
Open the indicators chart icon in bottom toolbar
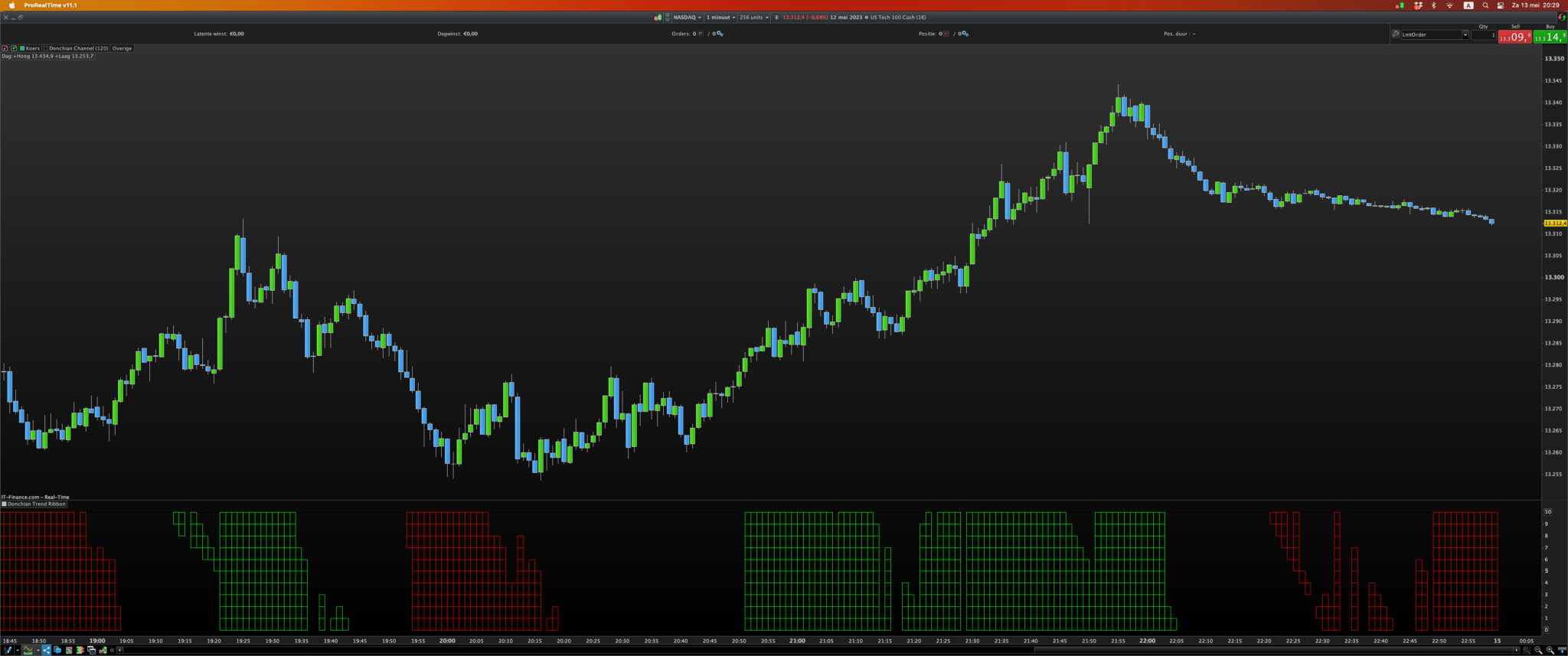[28, 650]
